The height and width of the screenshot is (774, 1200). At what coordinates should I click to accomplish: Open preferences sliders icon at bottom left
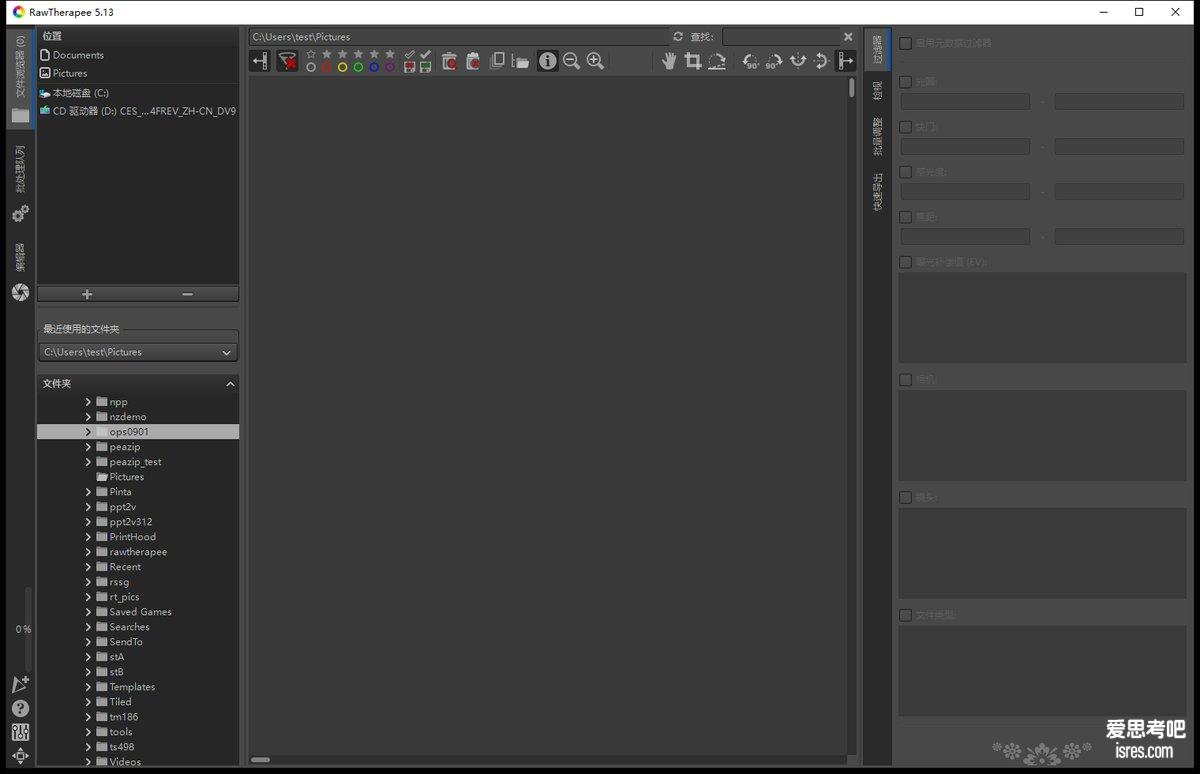point(20,732)
